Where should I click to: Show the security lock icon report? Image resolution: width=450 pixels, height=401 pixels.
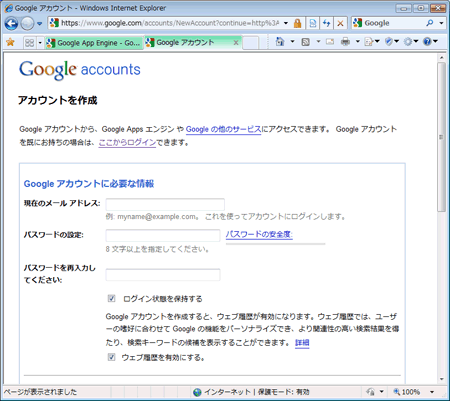(297, 23)
